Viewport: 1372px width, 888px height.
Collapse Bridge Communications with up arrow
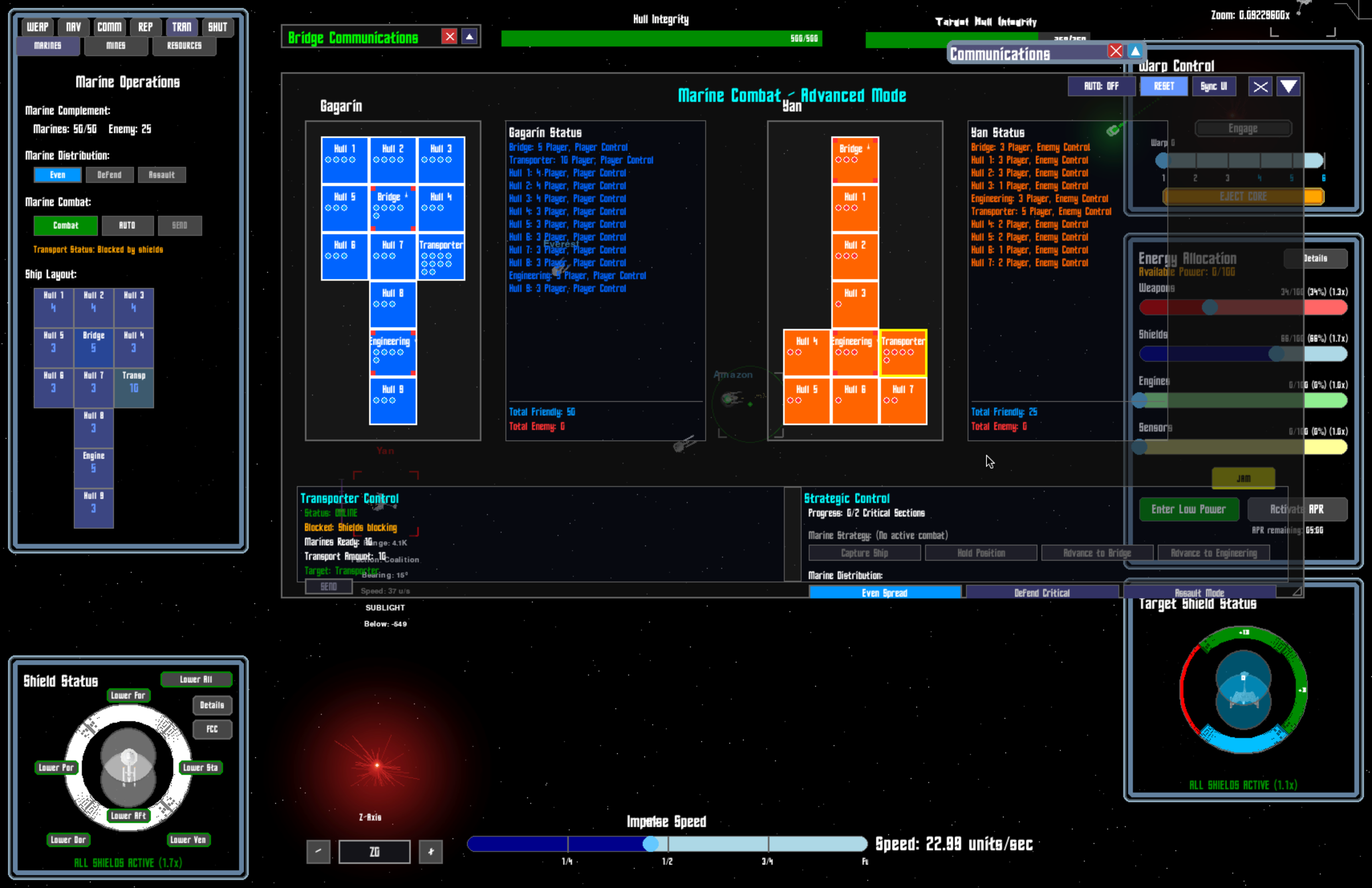[470, 37]
